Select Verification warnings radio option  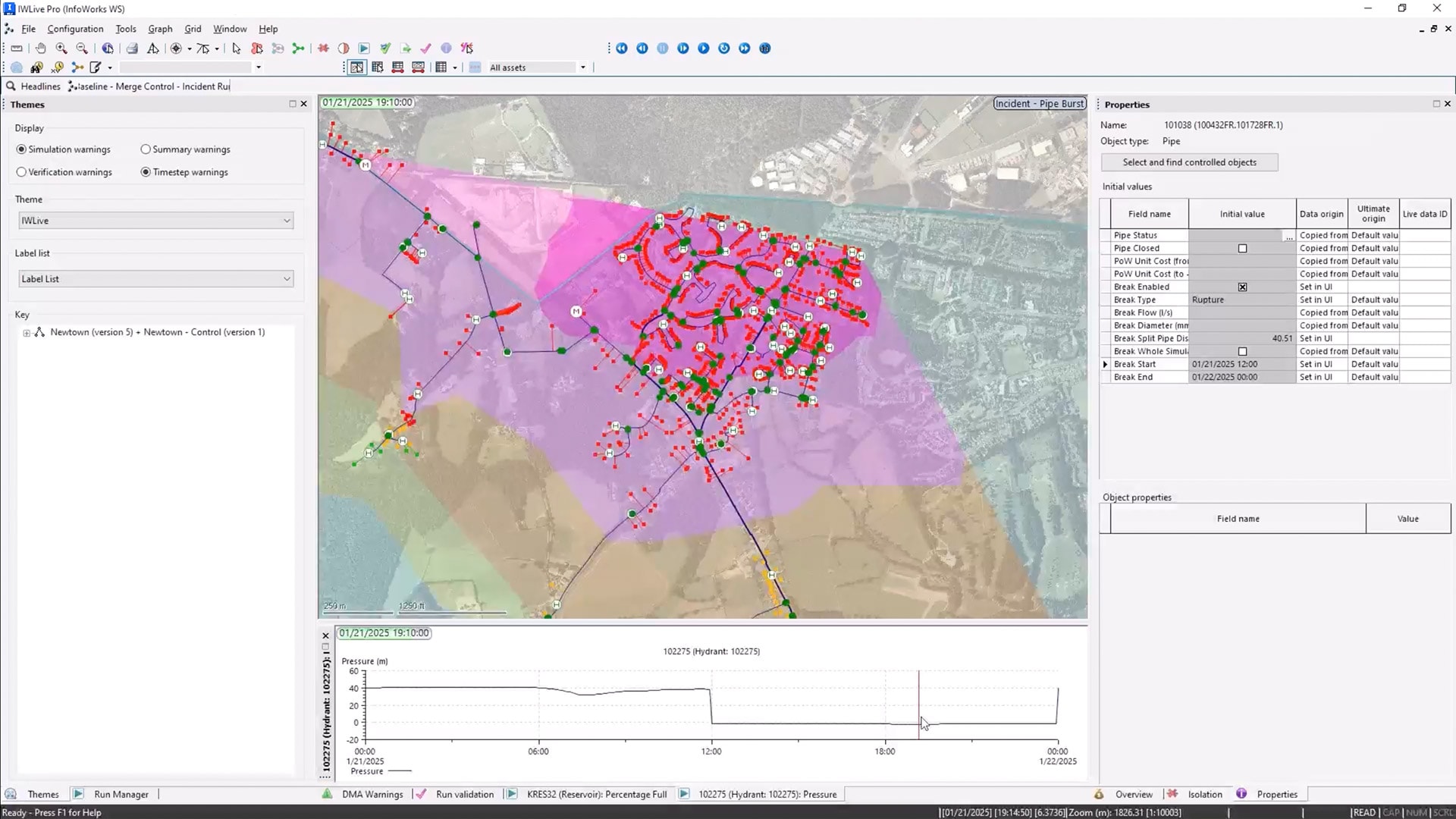21,172
